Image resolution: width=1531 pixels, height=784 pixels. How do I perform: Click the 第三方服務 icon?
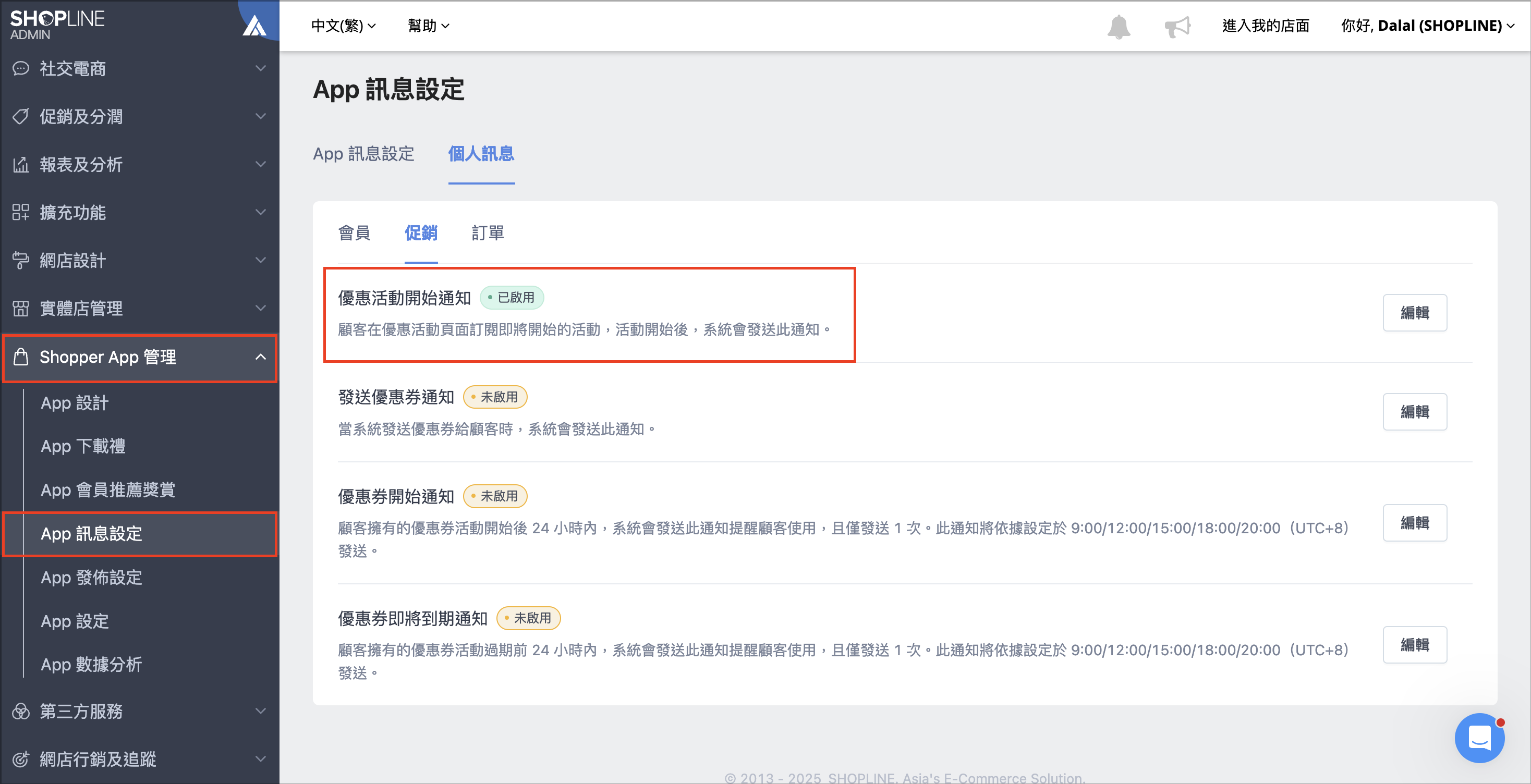coord(21,711)
